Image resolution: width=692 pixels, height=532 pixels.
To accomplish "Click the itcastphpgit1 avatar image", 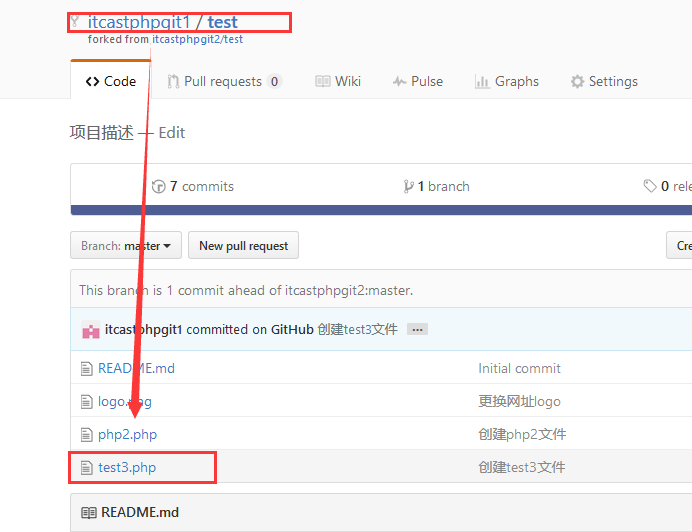I will pos(91,330).
